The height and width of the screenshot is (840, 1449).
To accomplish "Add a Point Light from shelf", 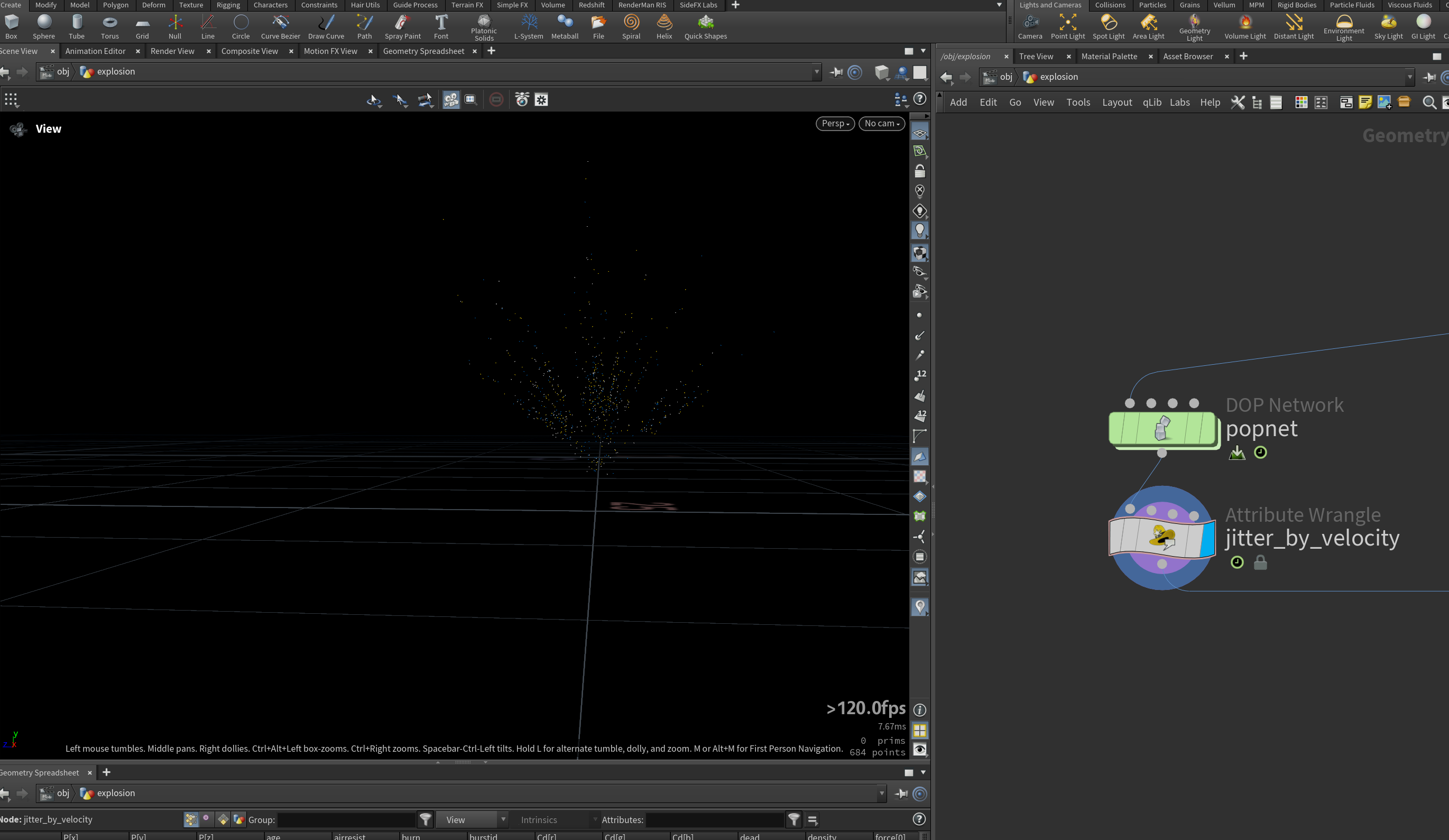I will click(1068, 26).
